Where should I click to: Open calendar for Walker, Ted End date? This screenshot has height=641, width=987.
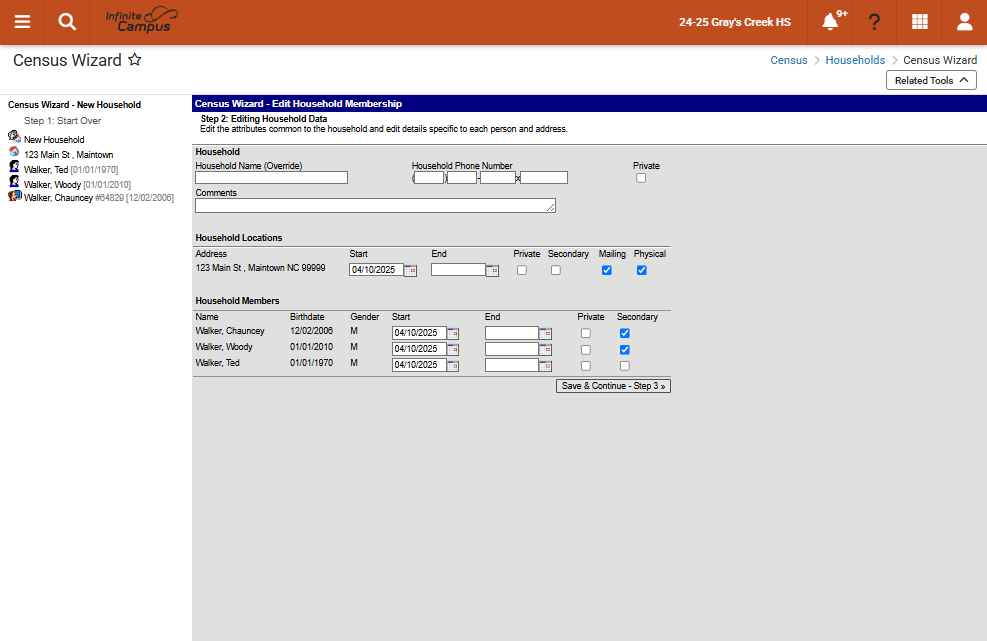point(545,366)
